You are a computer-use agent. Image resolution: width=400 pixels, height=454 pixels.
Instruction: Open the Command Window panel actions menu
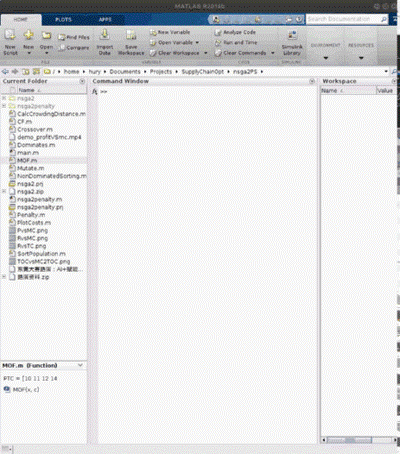[312, 81]
